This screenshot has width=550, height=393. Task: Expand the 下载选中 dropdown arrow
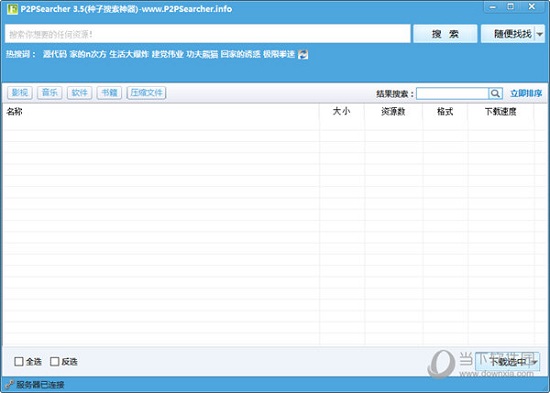tap(535, 362)
